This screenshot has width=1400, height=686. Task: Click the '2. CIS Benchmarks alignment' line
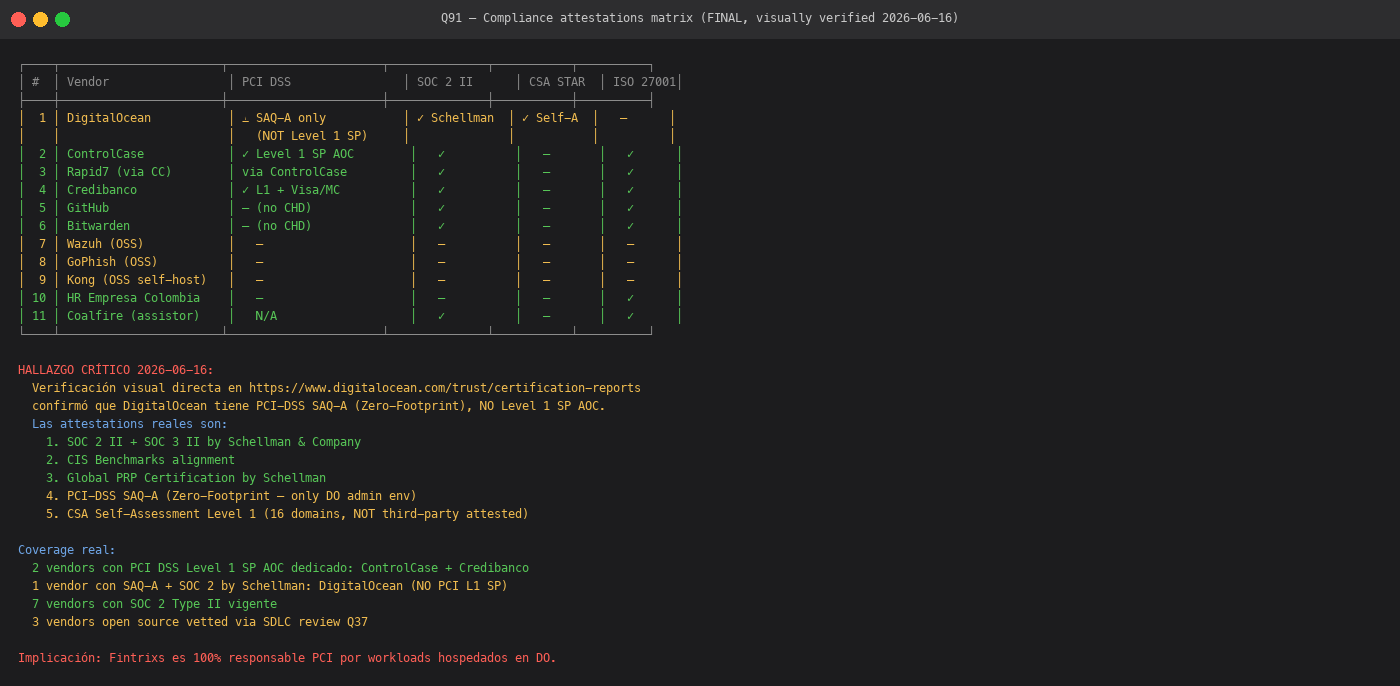pyautogui.click(x=140, y=460)
